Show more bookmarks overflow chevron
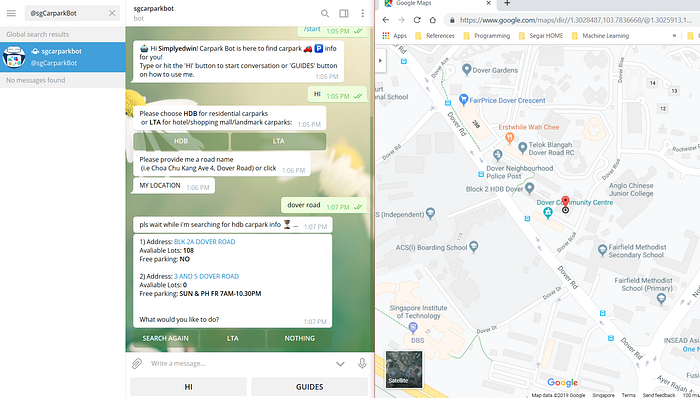The width and height of the screenshot is (700, 398). [675, 36]
